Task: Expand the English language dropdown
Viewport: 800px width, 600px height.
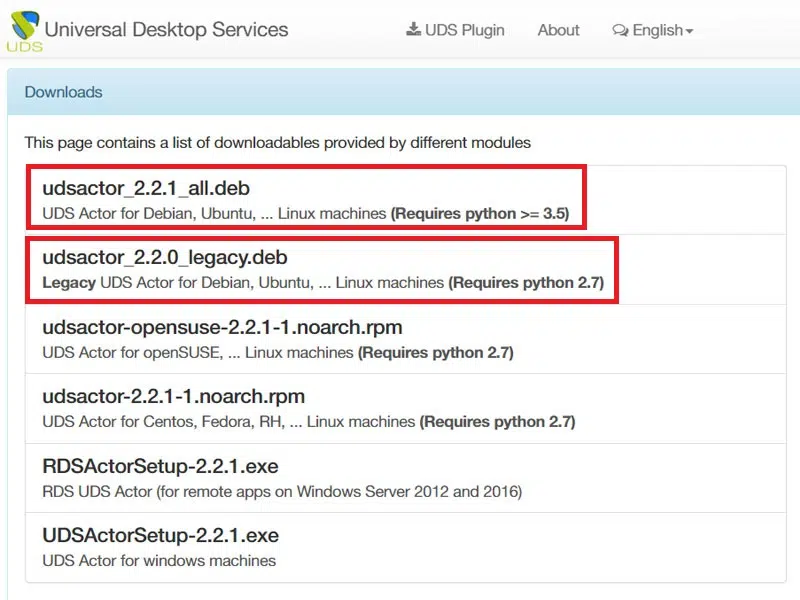Action: click(653, 31)
